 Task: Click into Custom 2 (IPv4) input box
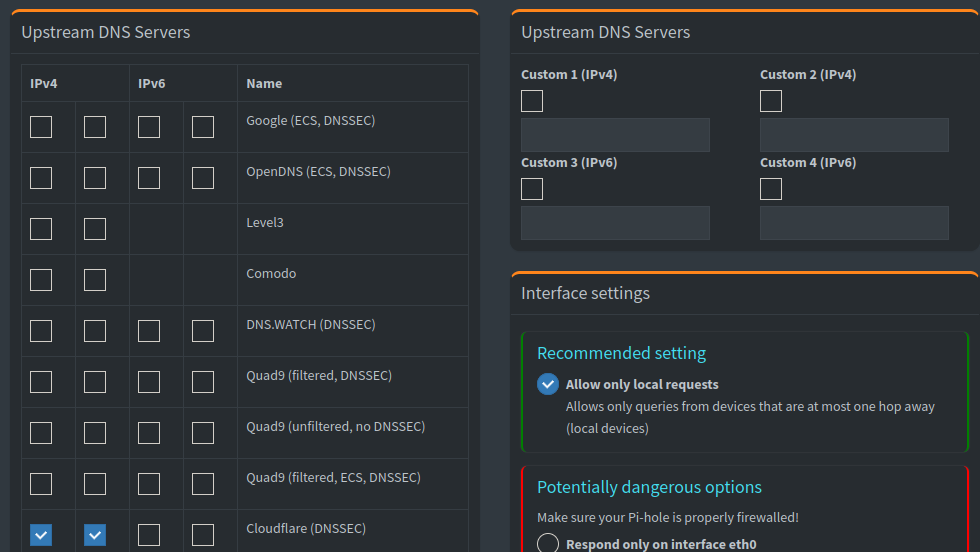(x=854, y=135)
